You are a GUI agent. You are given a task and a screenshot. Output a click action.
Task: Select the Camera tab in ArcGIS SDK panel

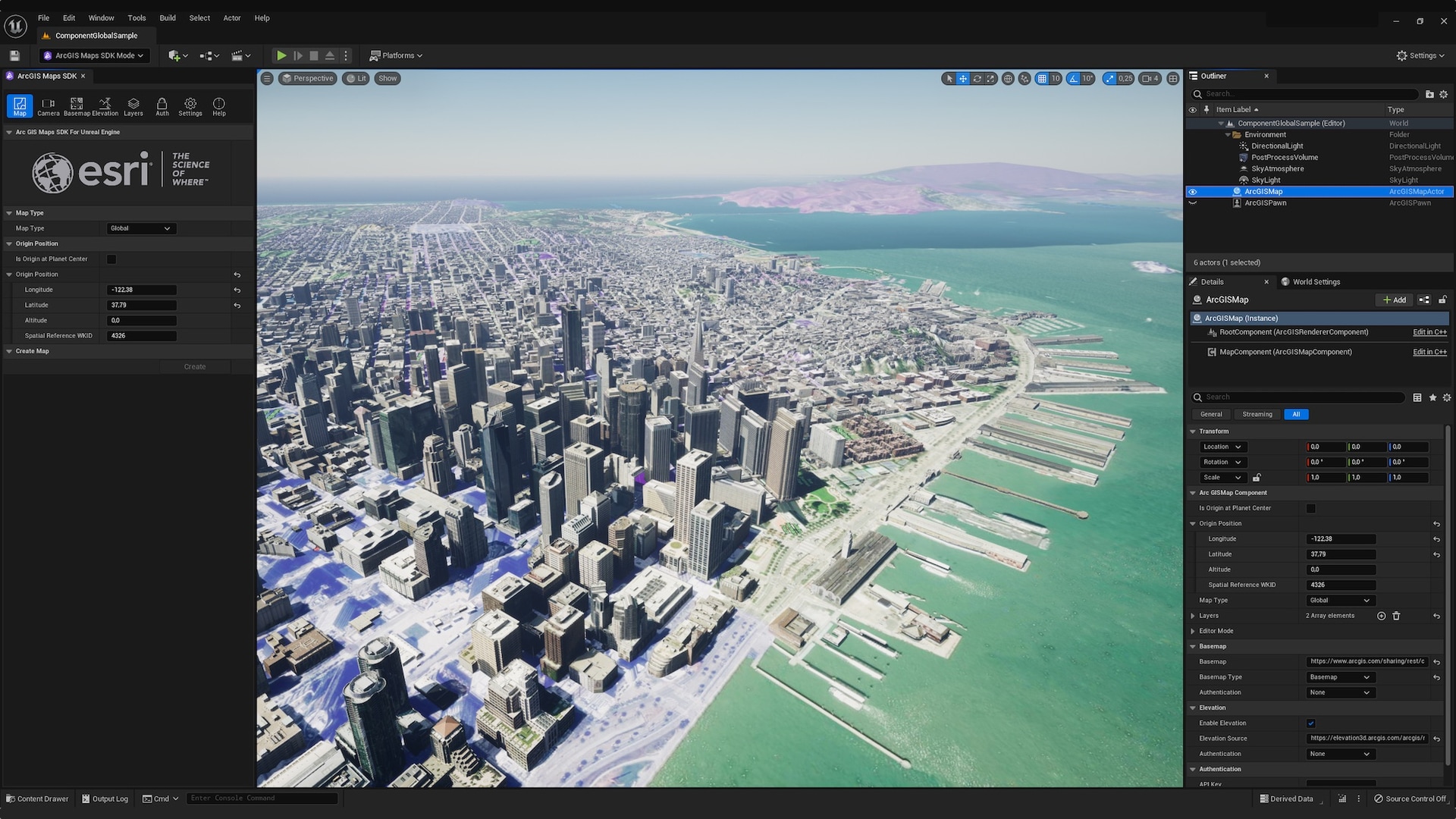point(48,106)
